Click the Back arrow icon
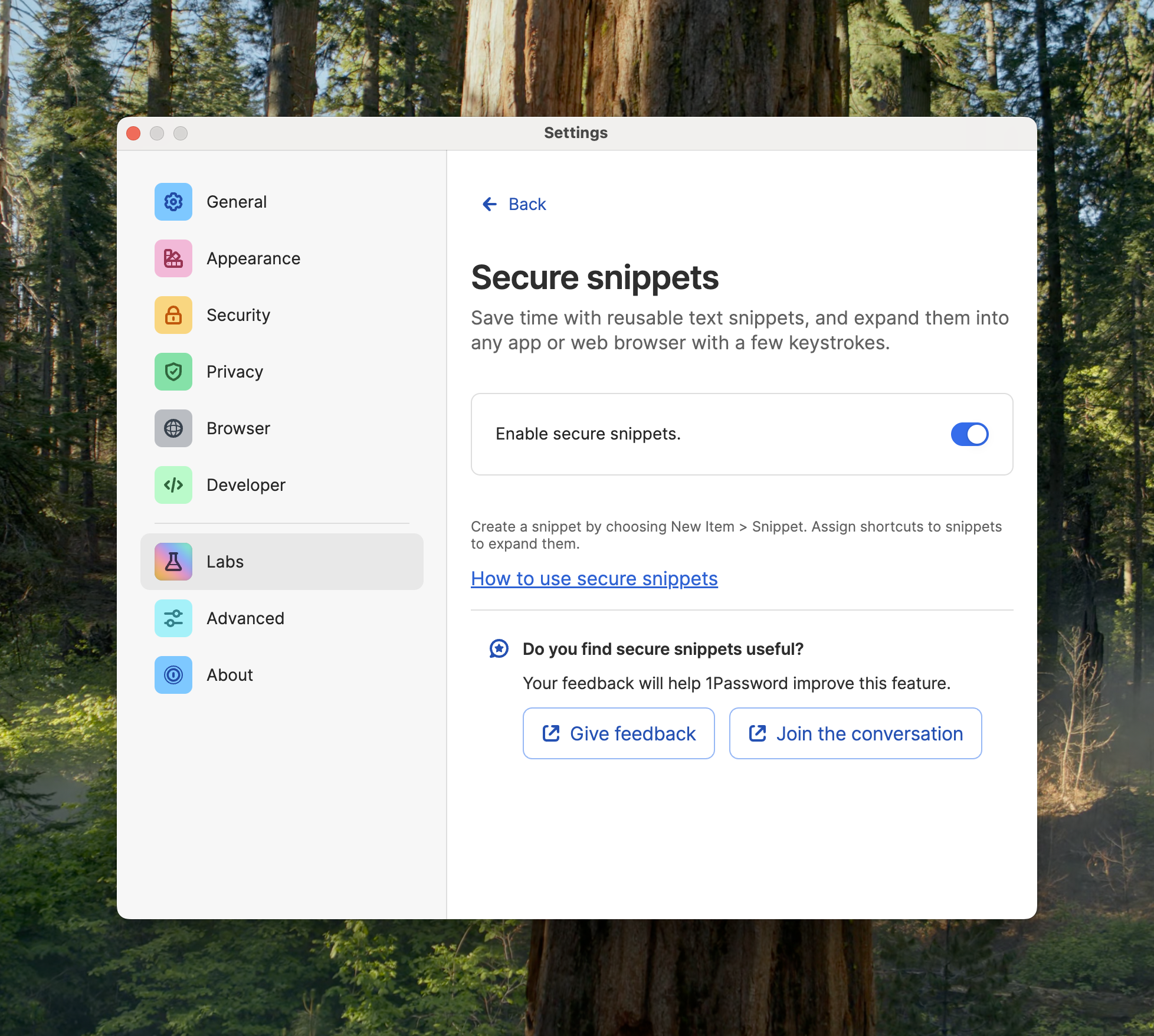 point(490,204)
